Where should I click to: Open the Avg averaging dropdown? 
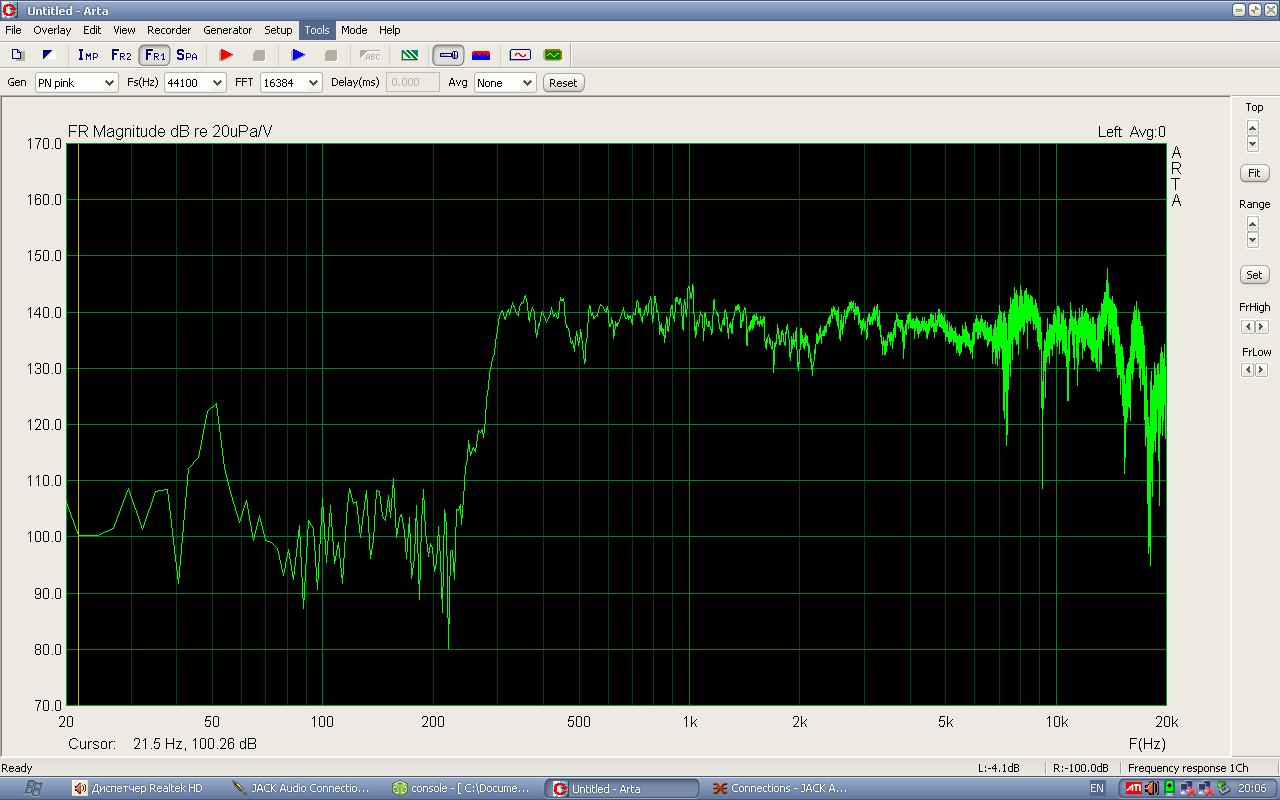click(x=505, y=83)
